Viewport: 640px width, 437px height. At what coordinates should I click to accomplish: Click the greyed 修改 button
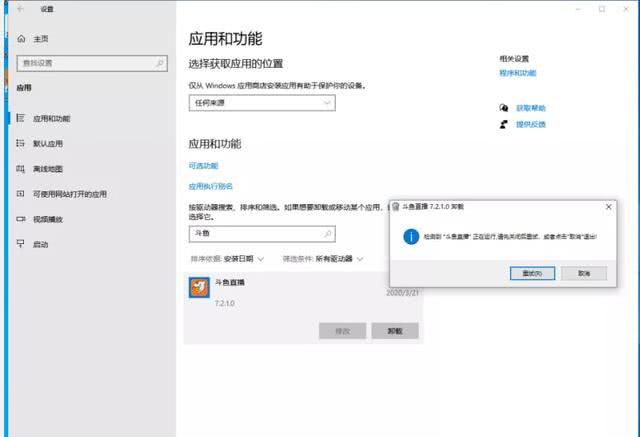click(342, 331)
